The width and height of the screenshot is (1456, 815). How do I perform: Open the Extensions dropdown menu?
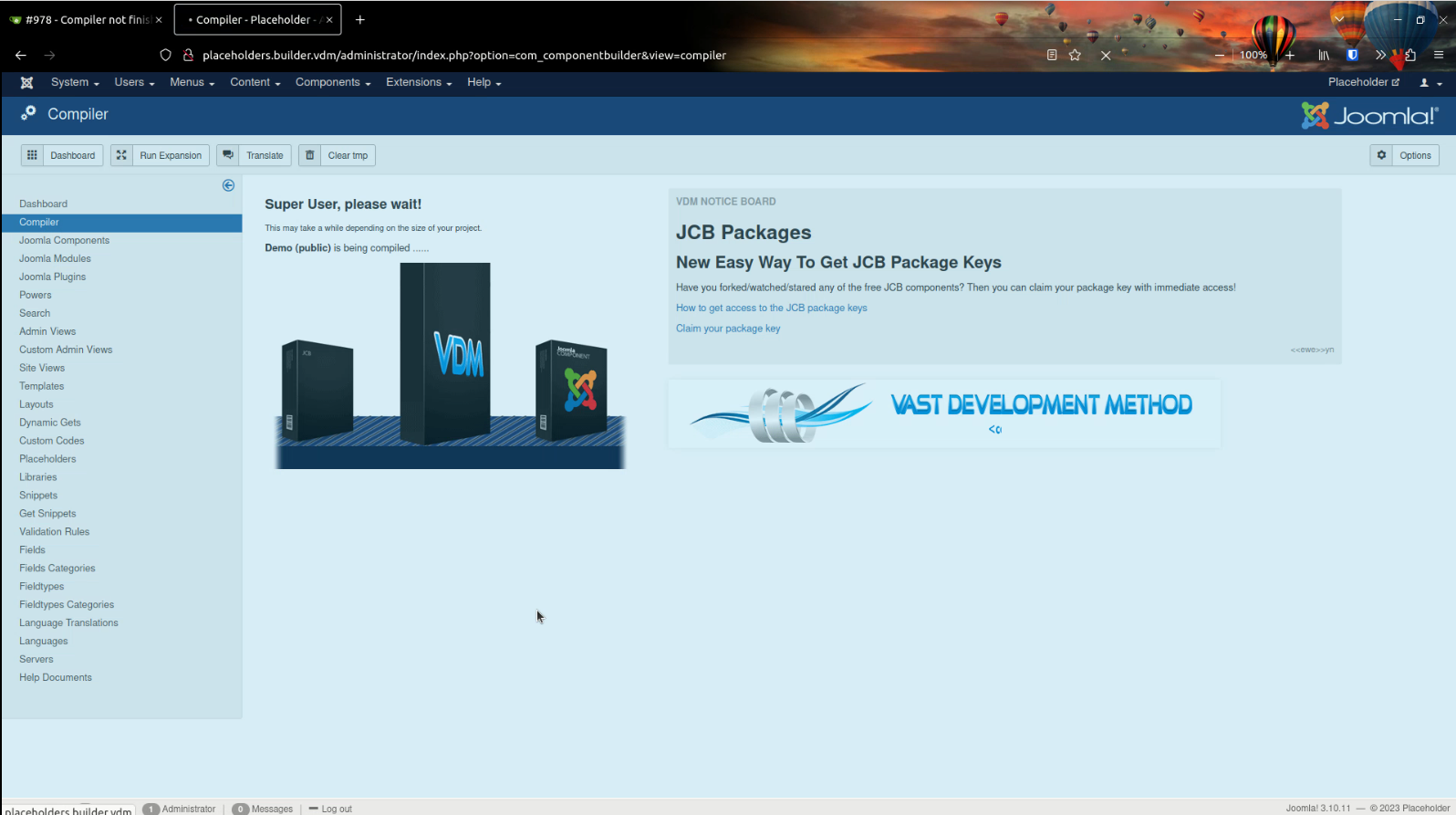tap(419, 82)
